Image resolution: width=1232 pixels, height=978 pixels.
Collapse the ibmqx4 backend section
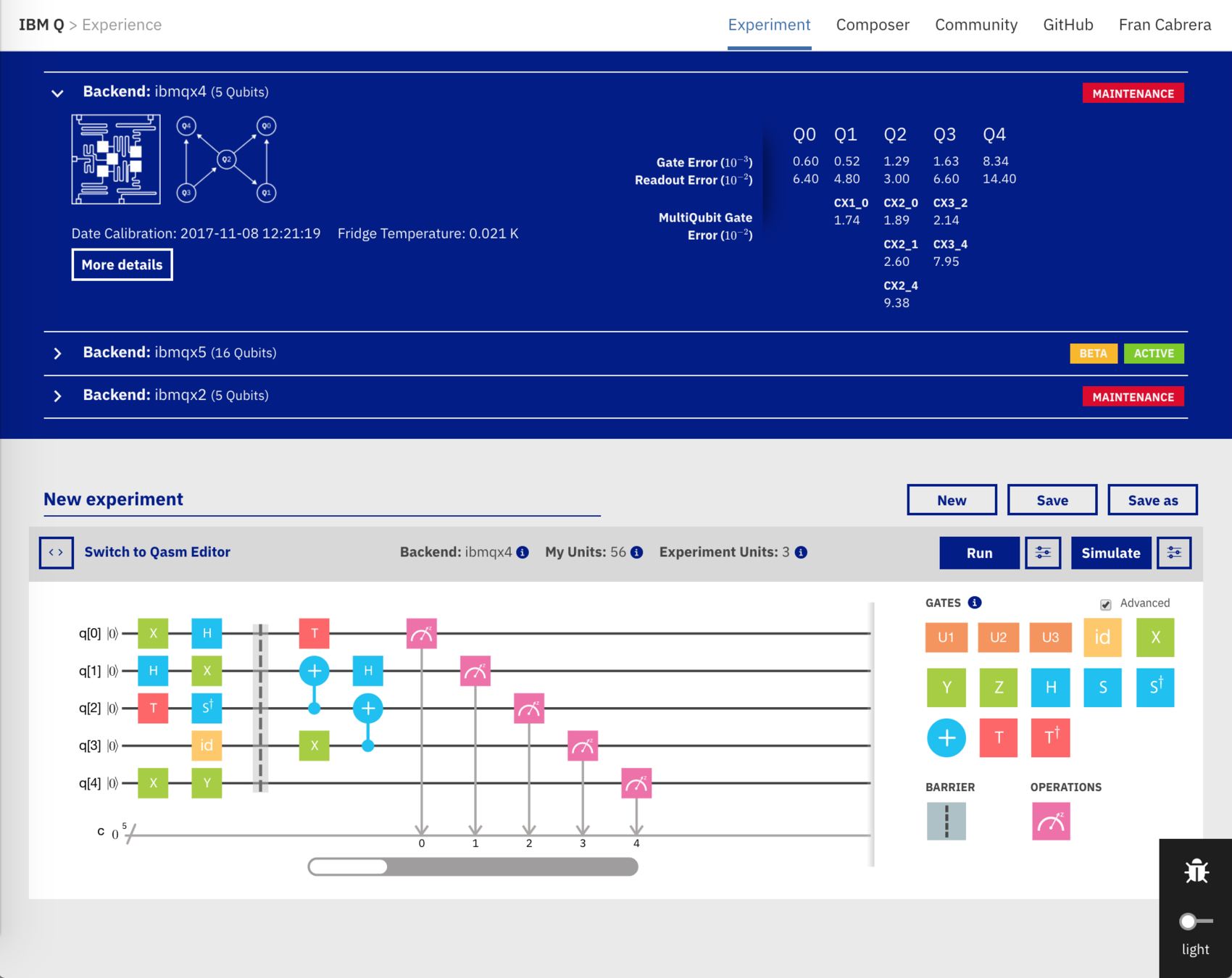[x=57, y=93]
